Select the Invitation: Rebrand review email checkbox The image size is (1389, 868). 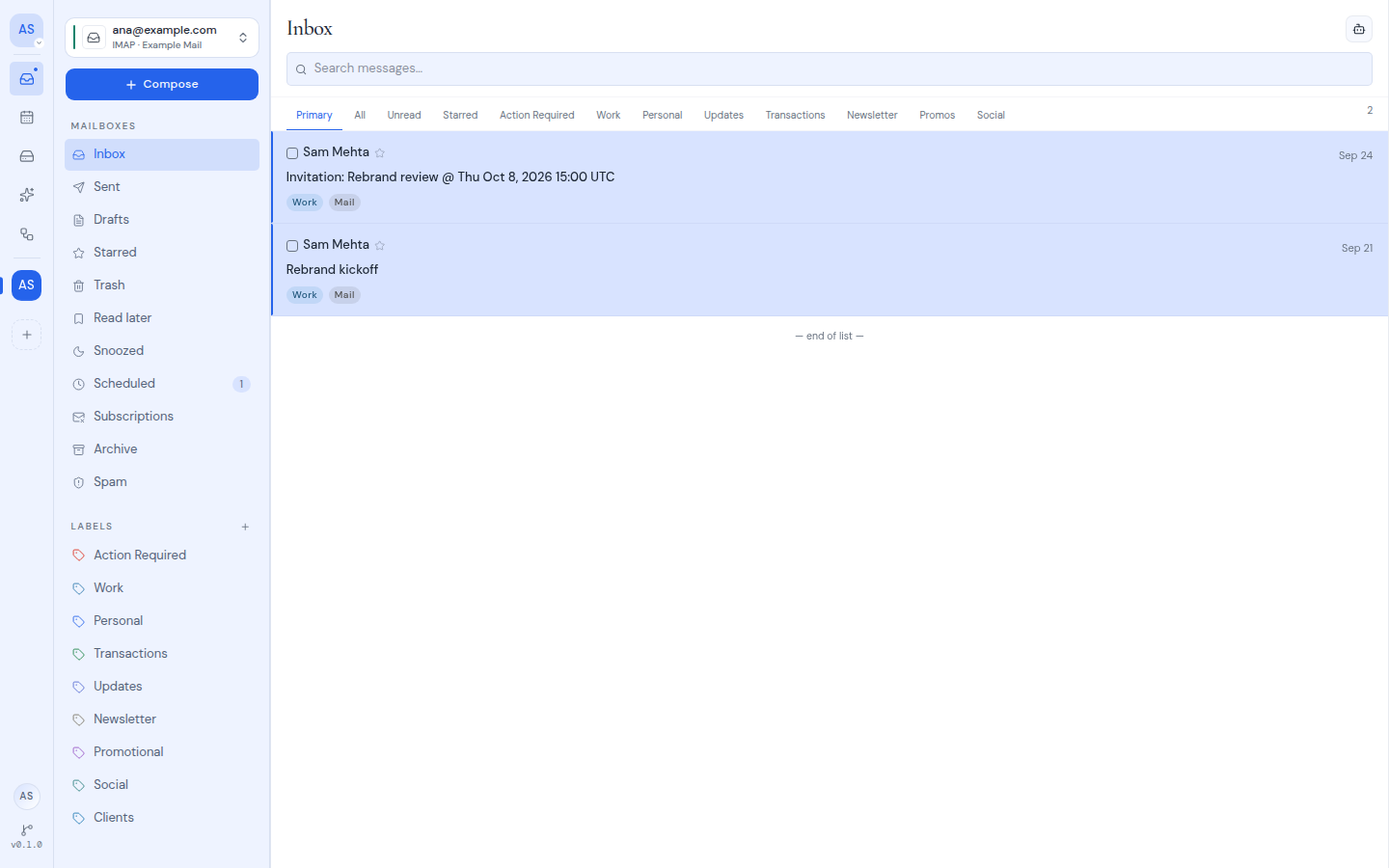point(292,153)
